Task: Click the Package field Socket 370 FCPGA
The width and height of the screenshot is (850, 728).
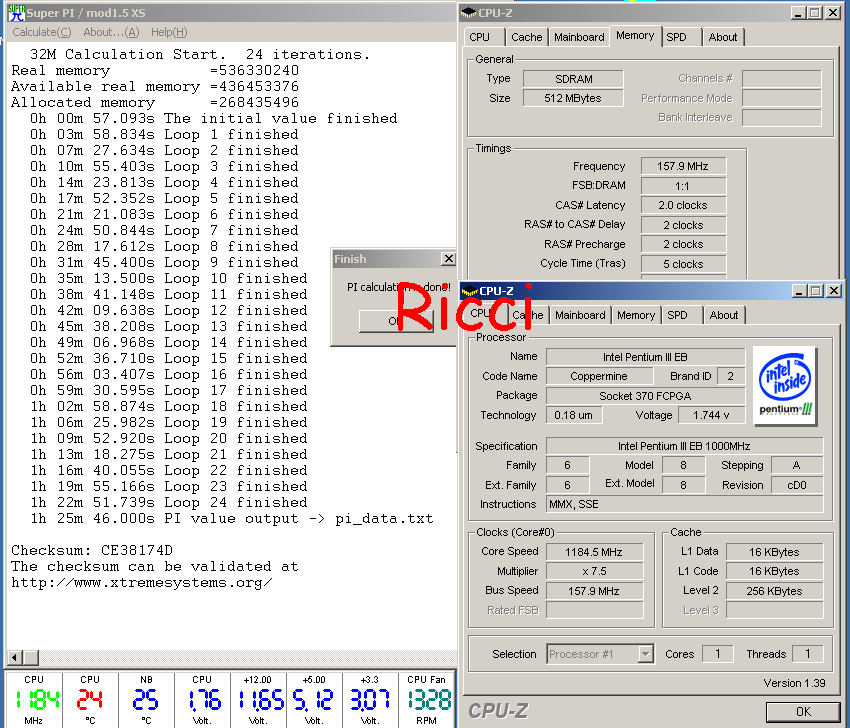Action: tap(645, 396)
